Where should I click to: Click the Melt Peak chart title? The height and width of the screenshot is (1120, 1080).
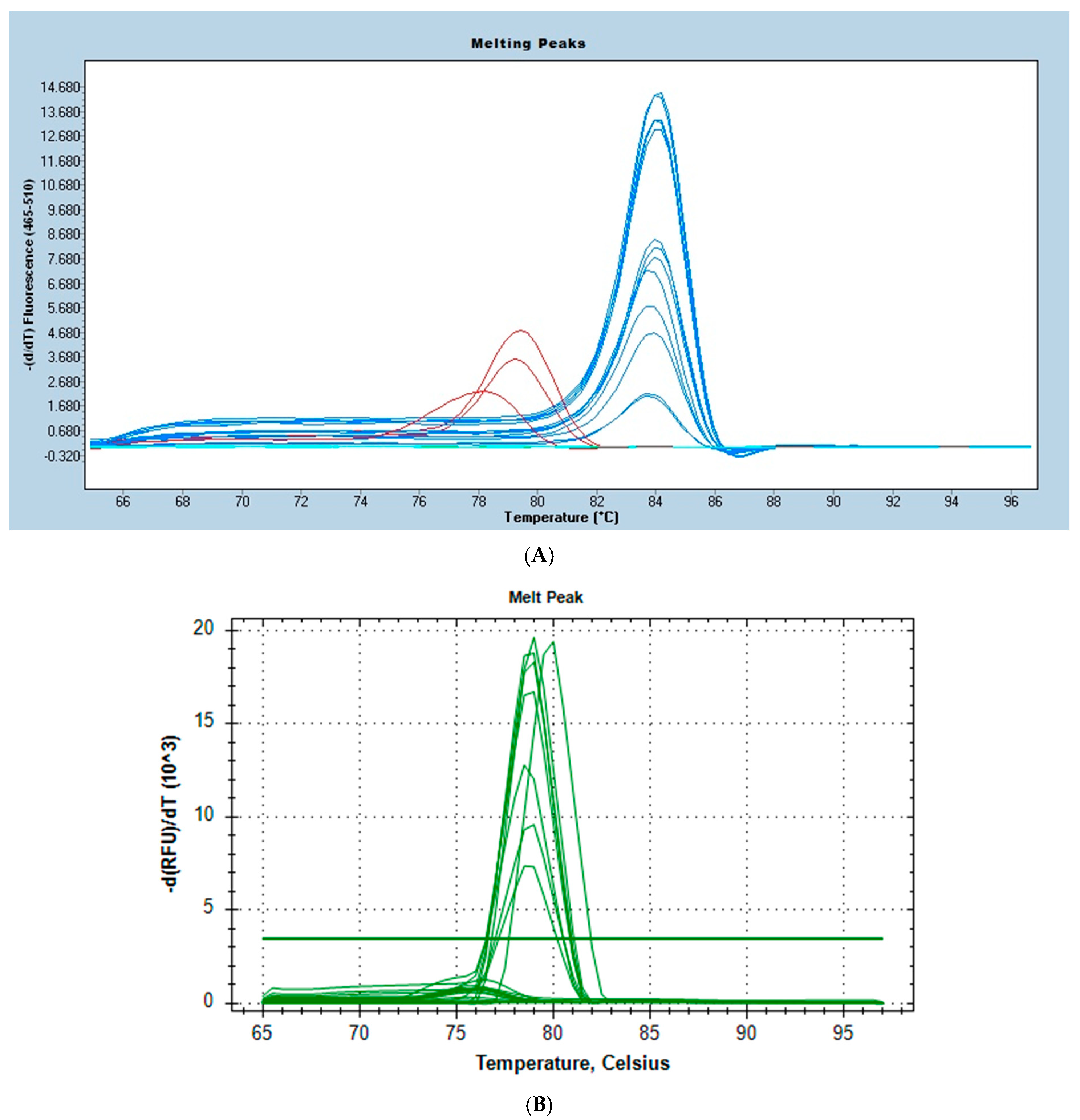point(546,597)
